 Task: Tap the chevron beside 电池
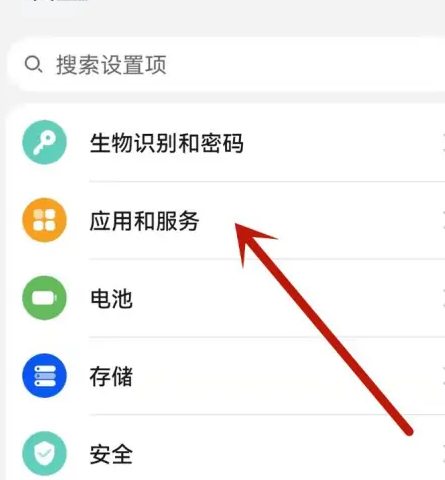pos(443,298)
